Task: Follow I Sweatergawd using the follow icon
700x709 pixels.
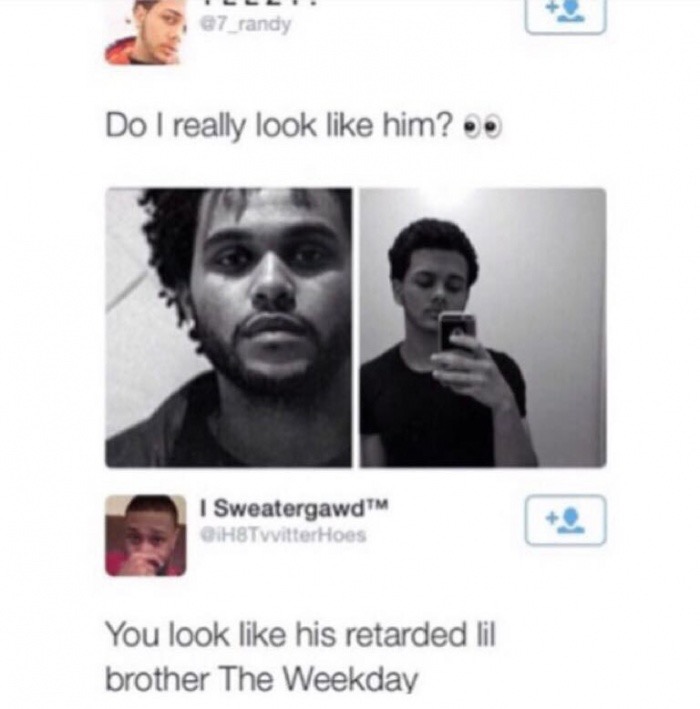Action: pos(565,520)
